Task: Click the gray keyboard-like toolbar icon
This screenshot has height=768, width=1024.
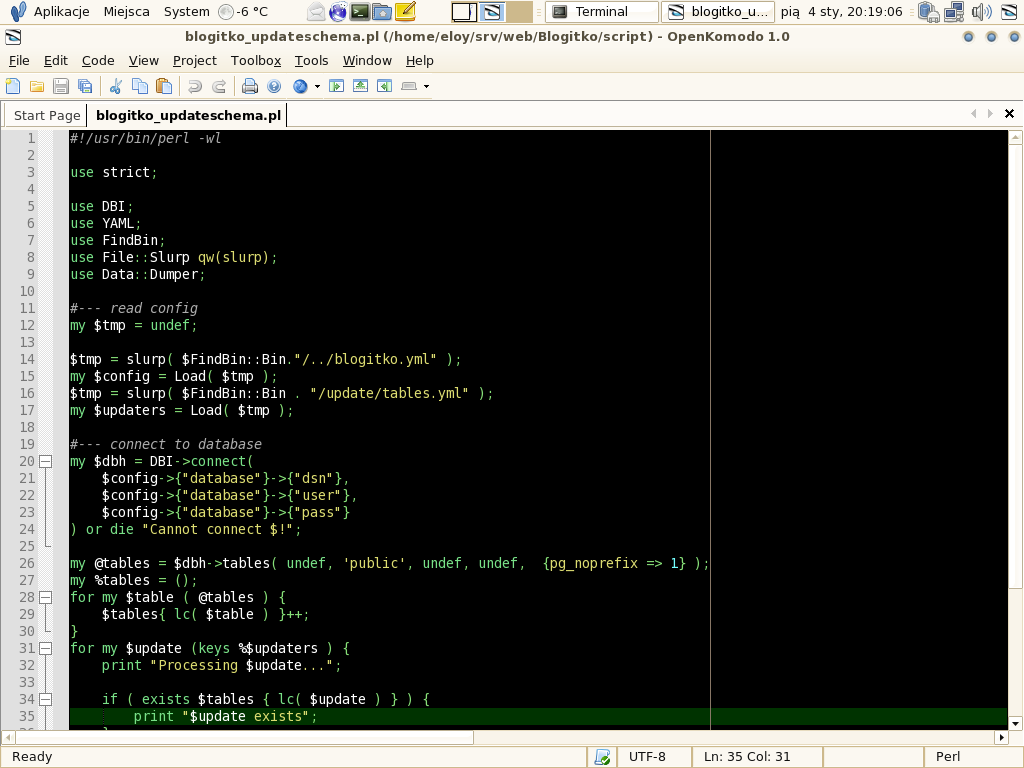Action: (409, 86)
